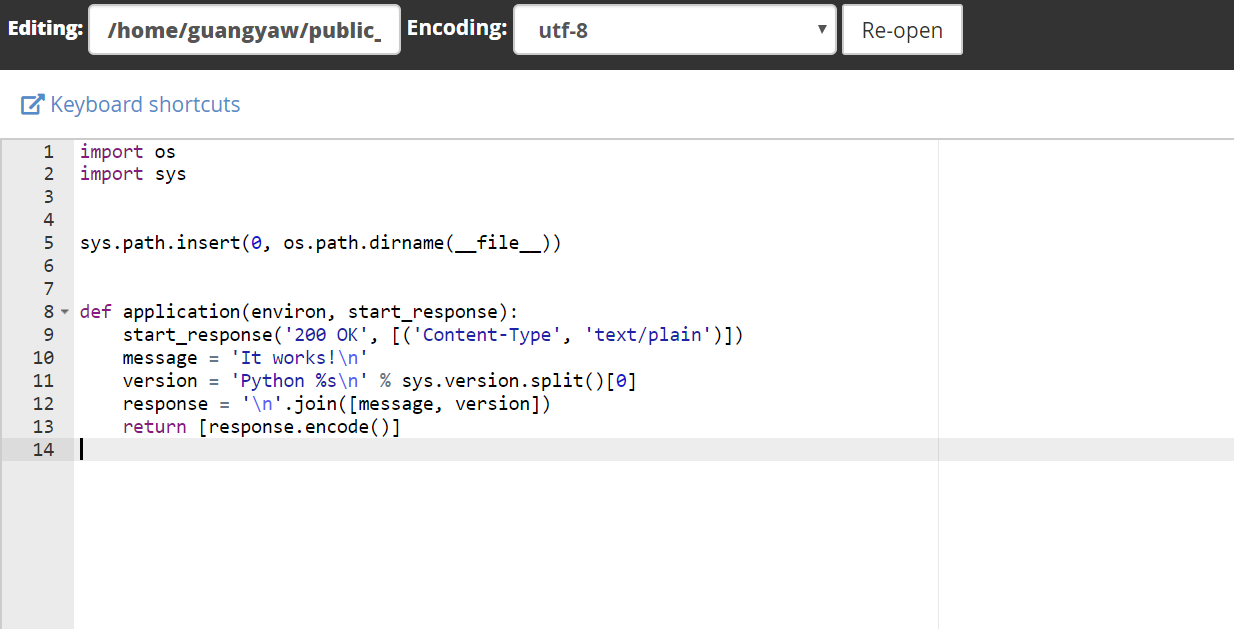This screenshot has width=1234, height=629.
Task: Click line number 10 in the gutter
Action: coord(43,357)
